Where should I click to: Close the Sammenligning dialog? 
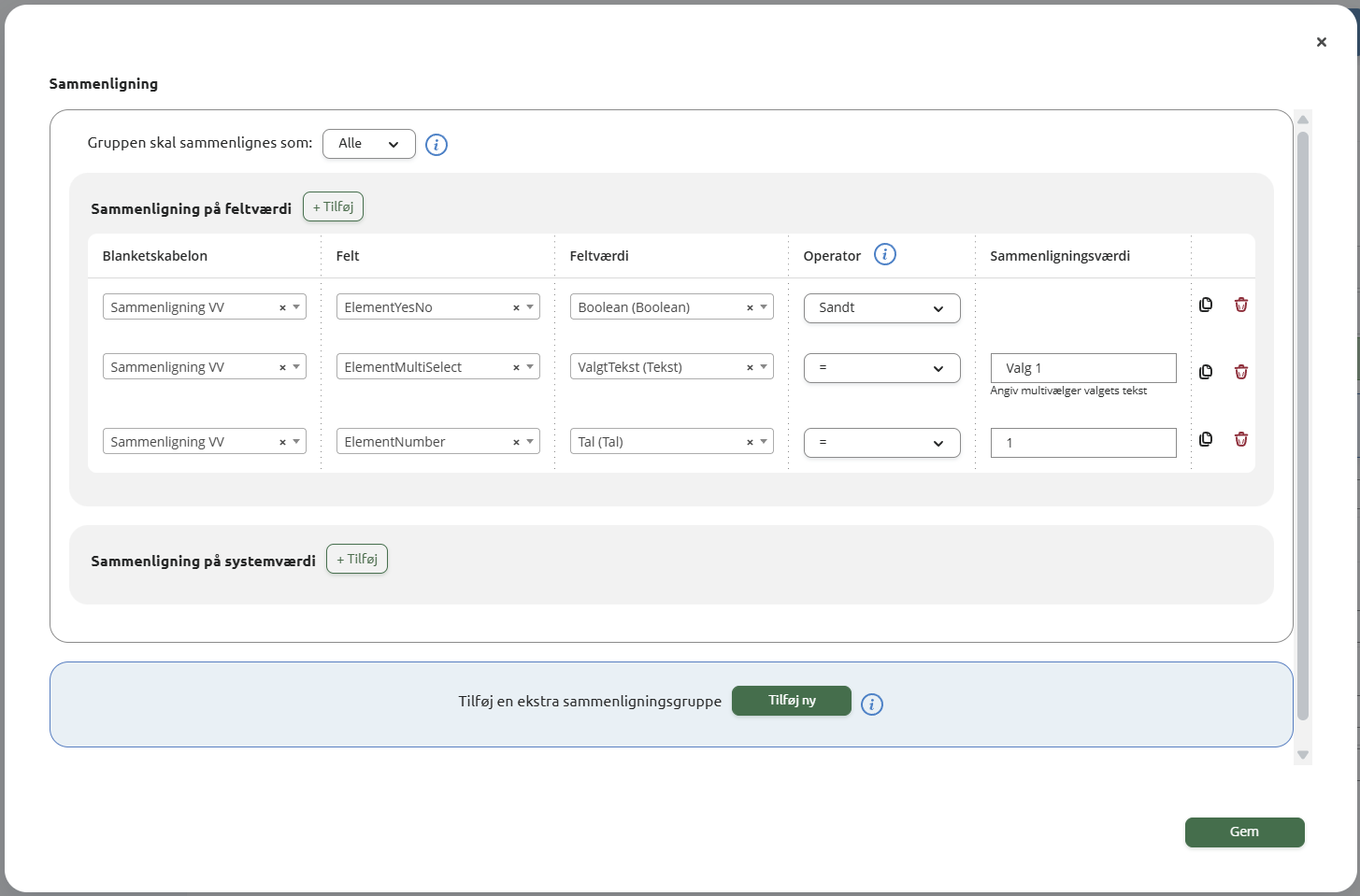pyautogui.click(x=1321, y=42)
